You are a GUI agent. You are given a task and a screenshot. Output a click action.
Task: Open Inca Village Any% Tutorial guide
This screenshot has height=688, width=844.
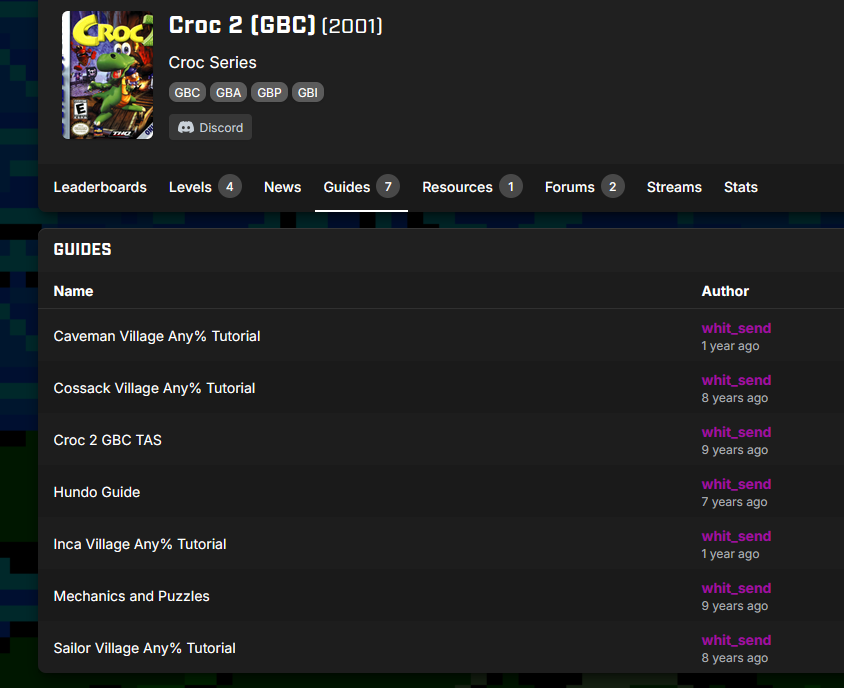[139, 544]
